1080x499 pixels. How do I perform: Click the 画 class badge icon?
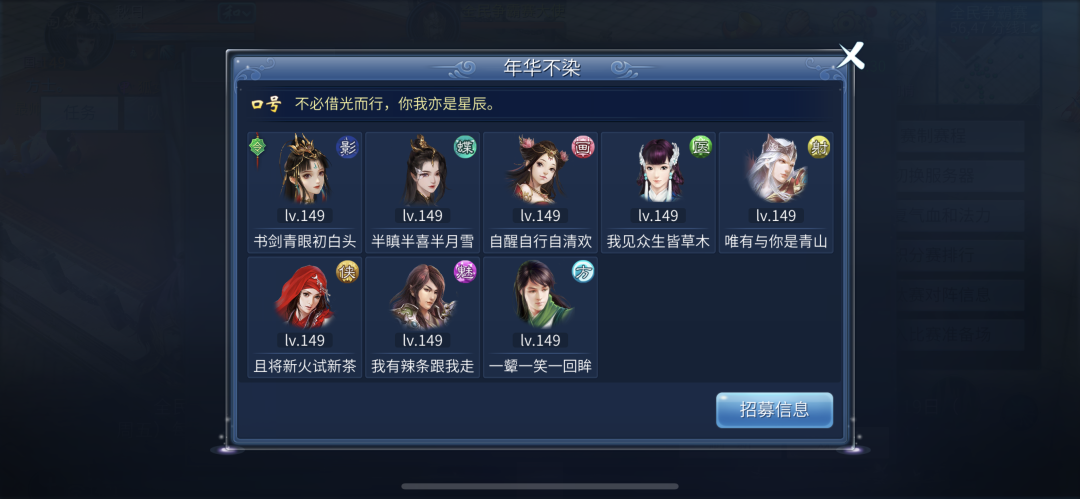tap(583, 147)
